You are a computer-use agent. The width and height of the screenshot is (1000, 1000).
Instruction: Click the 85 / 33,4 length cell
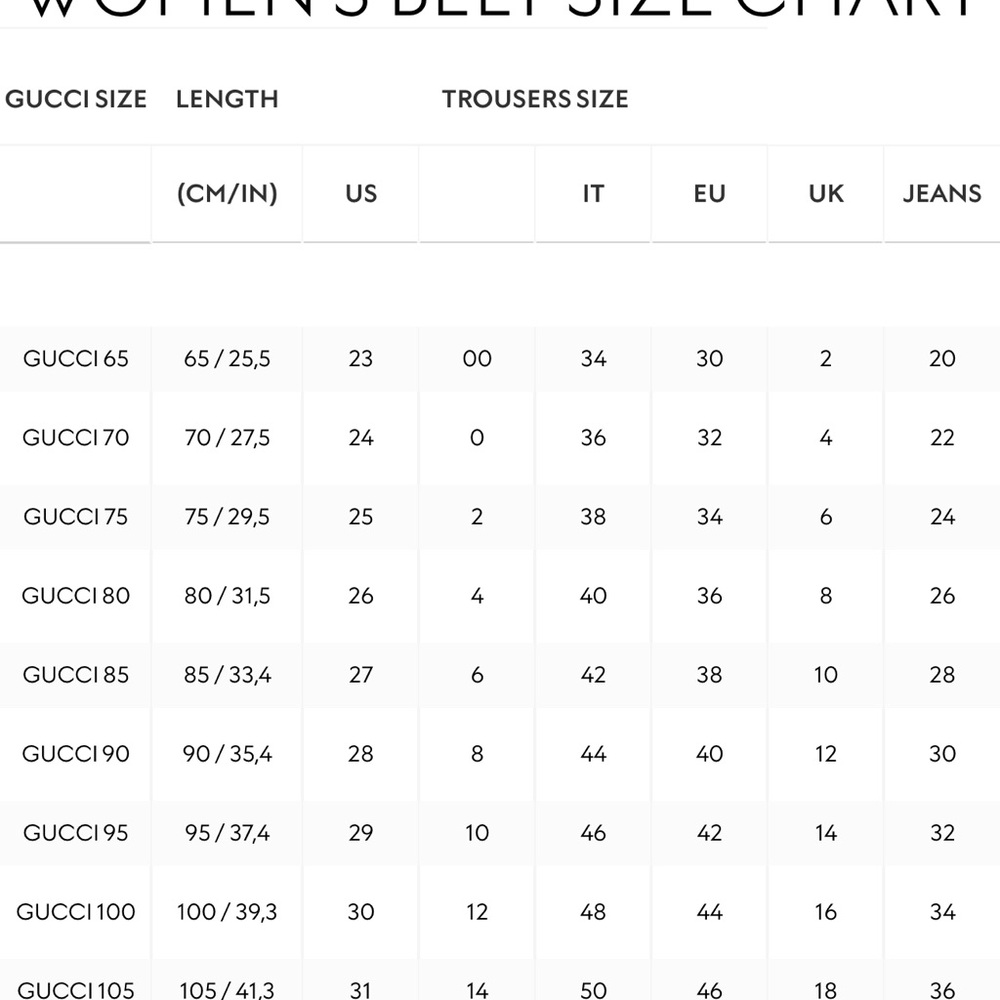[227, 675]
